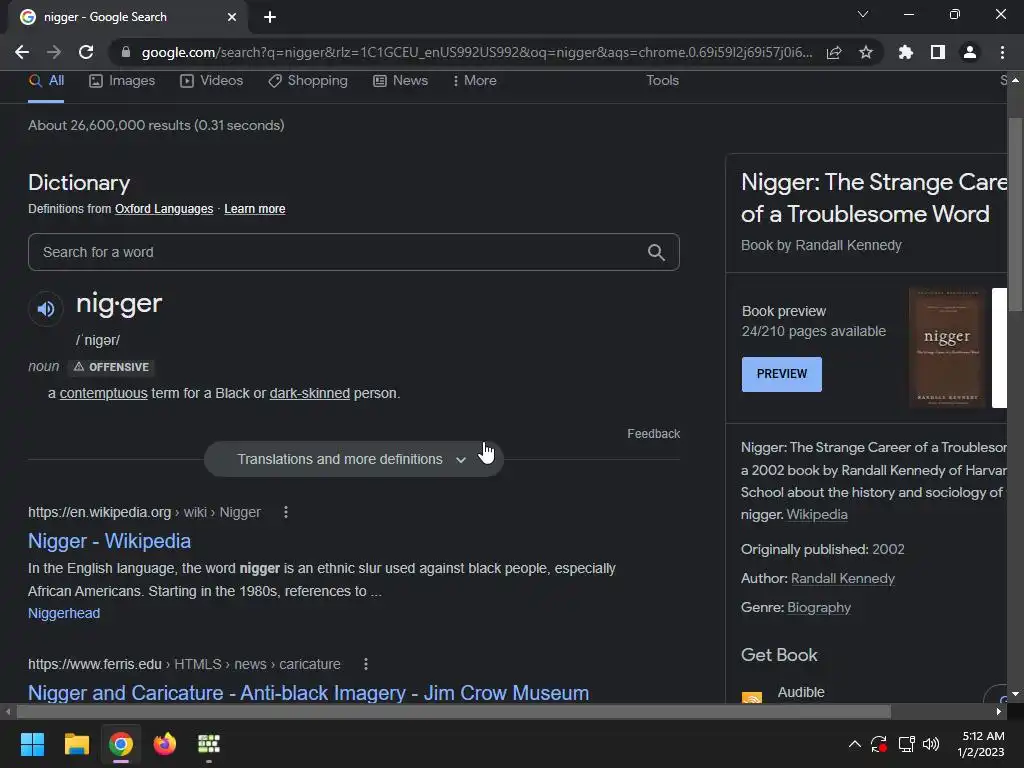The image size is (1024, 768).
Task: Open the Tools search filter
Action: pyautogui.click(x=662, y=80)
